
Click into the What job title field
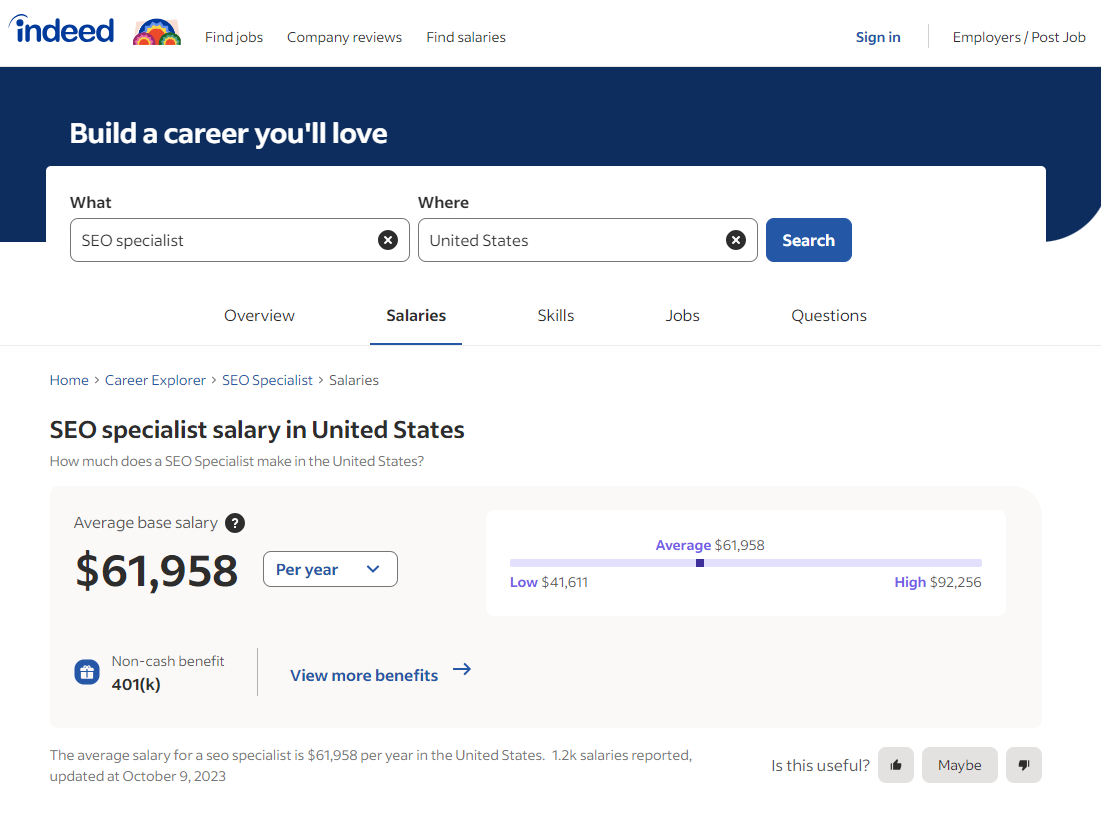pos(225,240)
